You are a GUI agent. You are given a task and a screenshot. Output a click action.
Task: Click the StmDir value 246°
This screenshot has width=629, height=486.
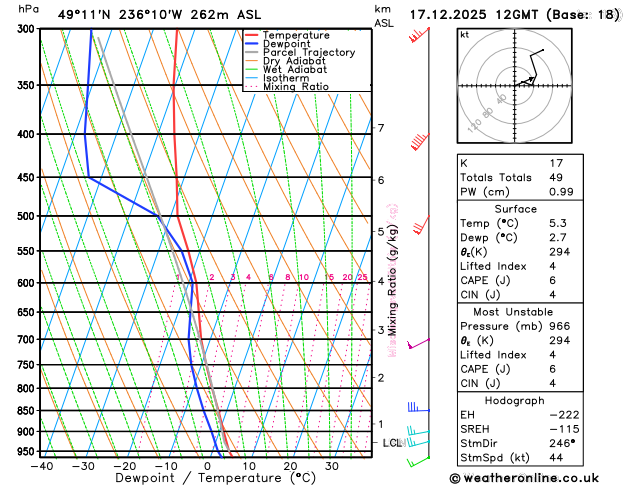click(x=562, y=443)
